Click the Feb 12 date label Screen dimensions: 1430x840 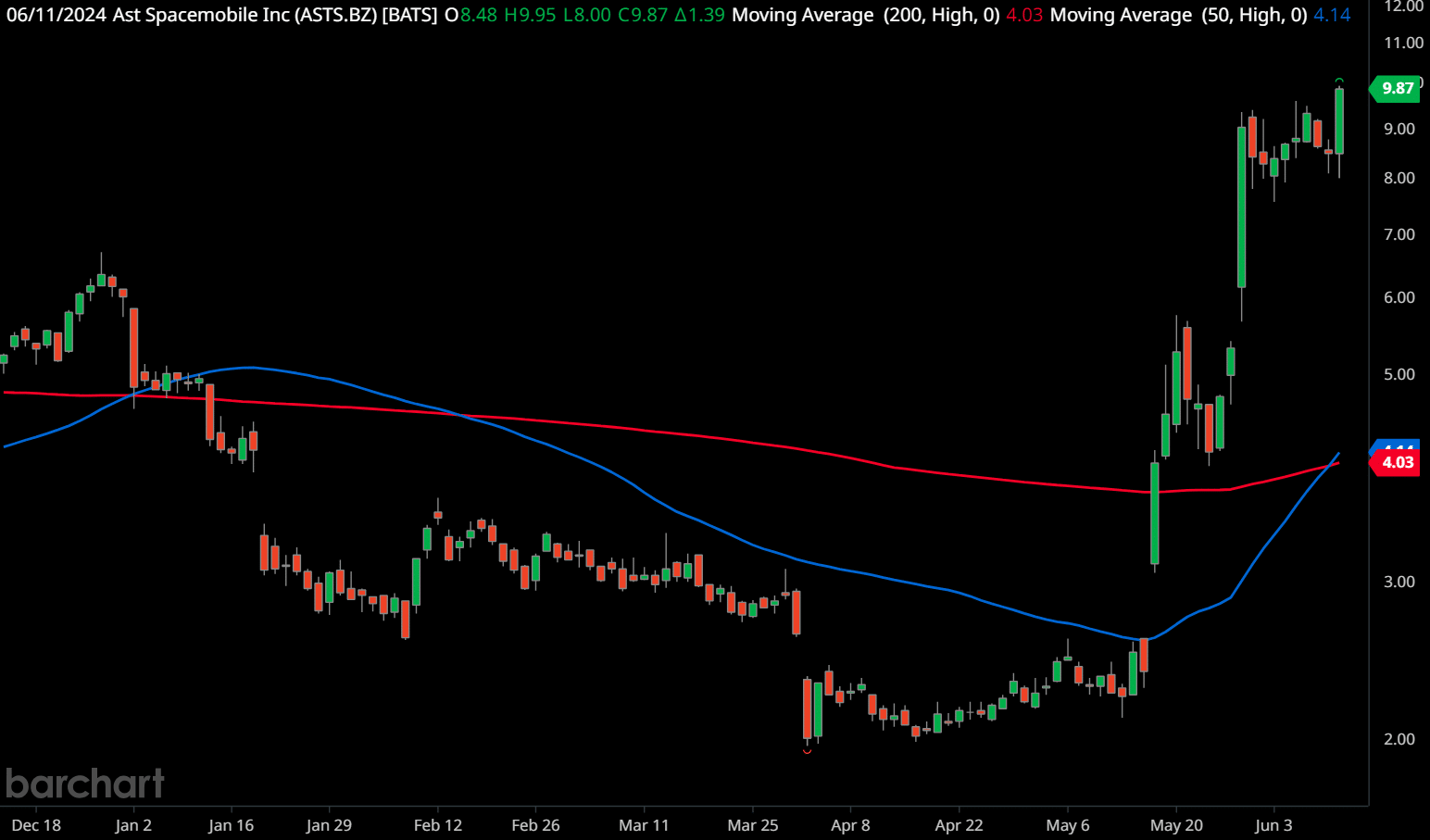pyautogui.click(x=438, y=825)
